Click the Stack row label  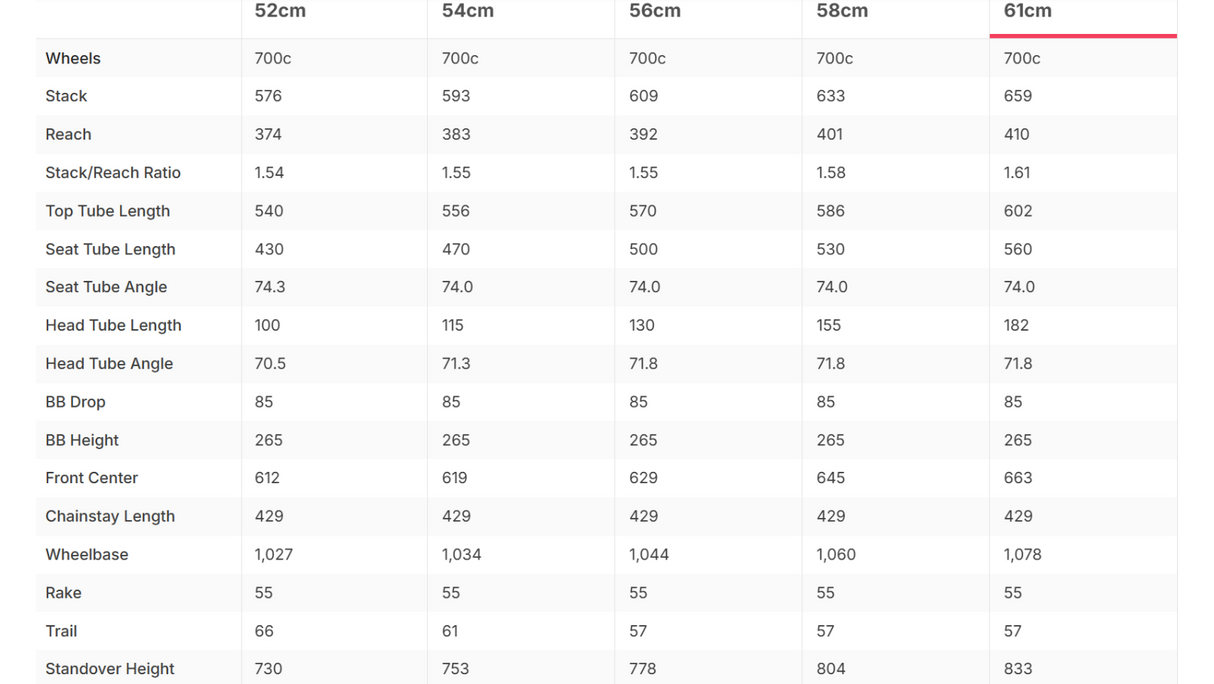[66, 96]
